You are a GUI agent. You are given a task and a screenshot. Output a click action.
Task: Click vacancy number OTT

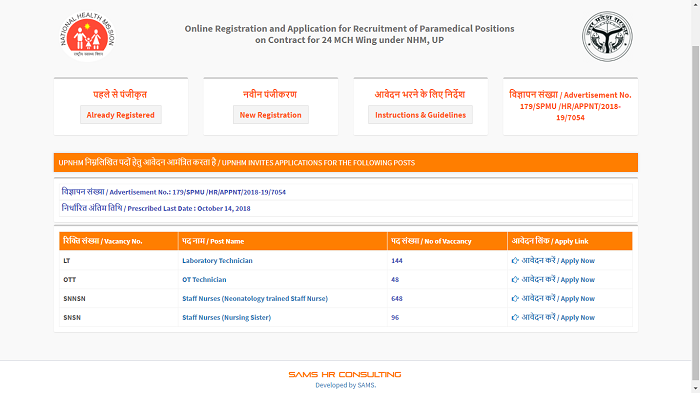coord(70,280)
